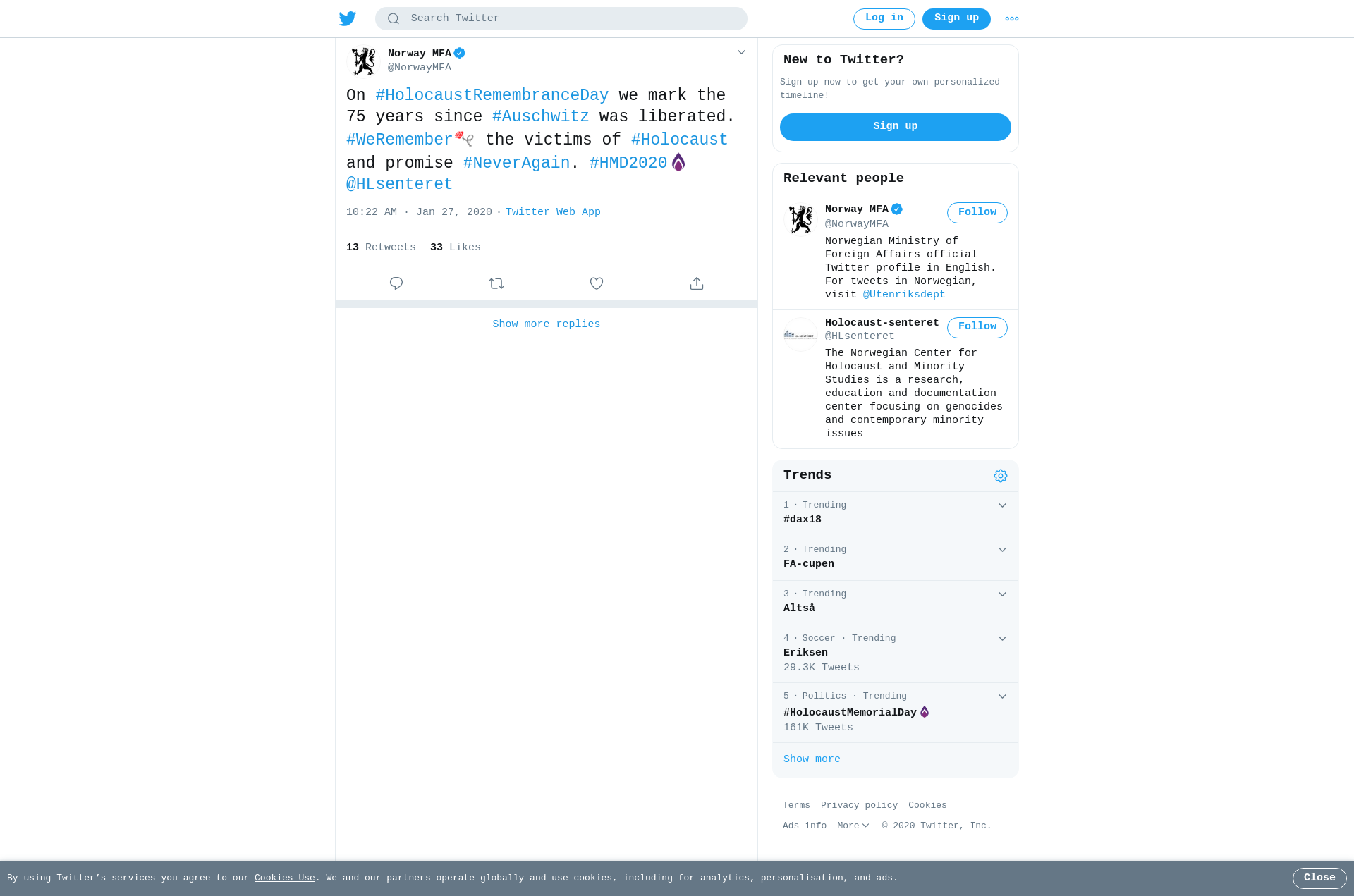Expand tweet options chevron on Norway MFA tweet

[741, 52]
